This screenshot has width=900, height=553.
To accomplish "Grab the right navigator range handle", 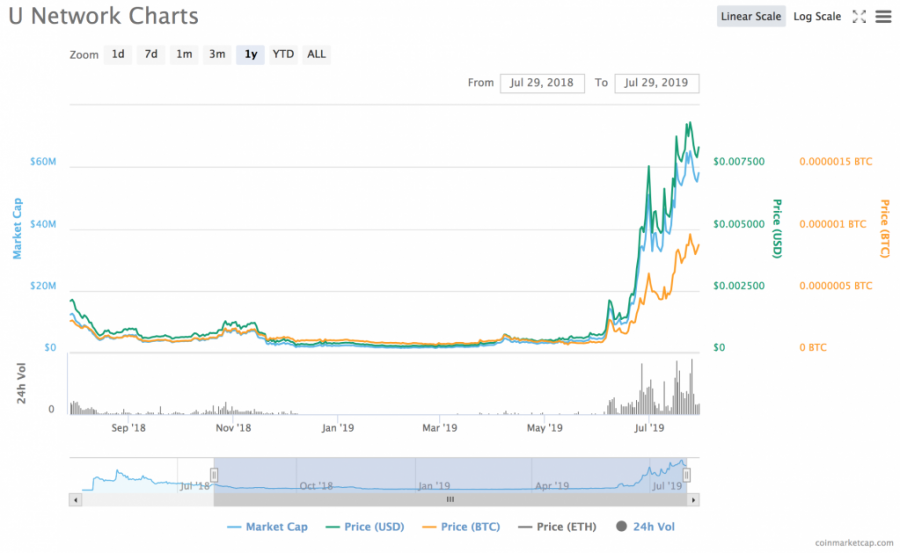I will pos(686,475).
